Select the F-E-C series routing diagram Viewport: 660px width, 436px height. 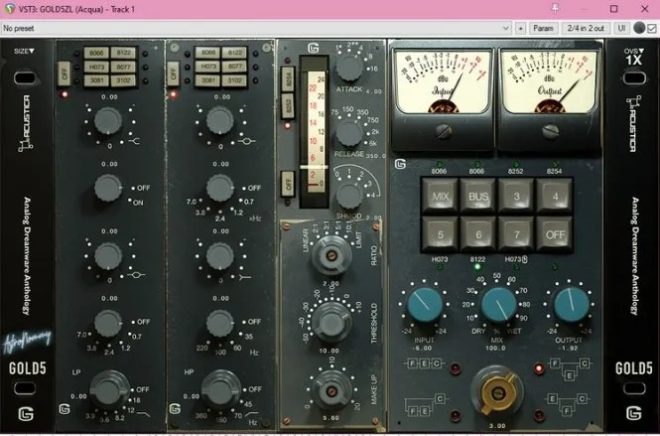tap(424, 363)
